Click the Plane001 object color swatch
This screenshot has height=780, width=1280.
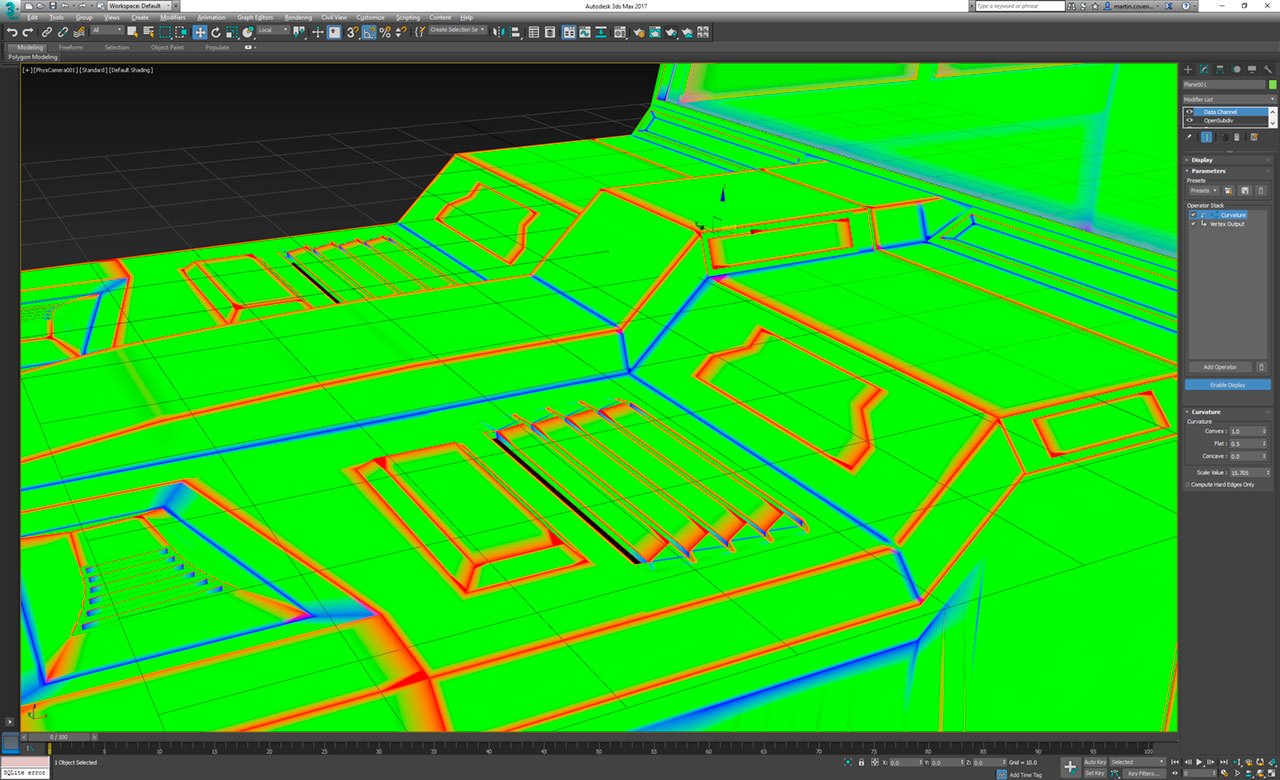(1271, 85)
